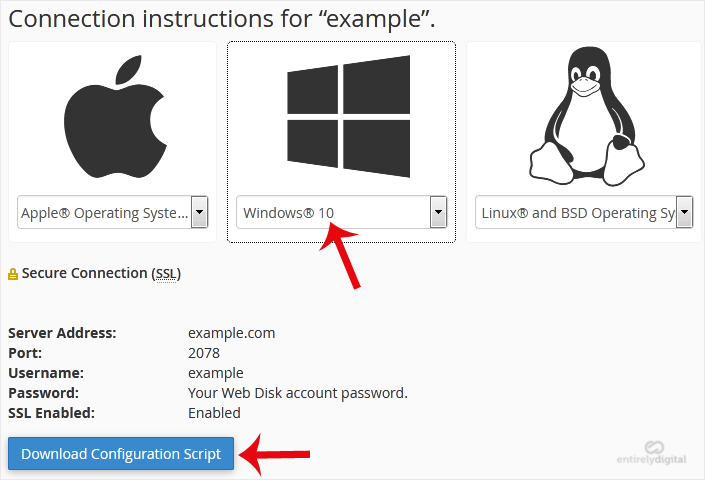Click the username value example

point(215,373)
